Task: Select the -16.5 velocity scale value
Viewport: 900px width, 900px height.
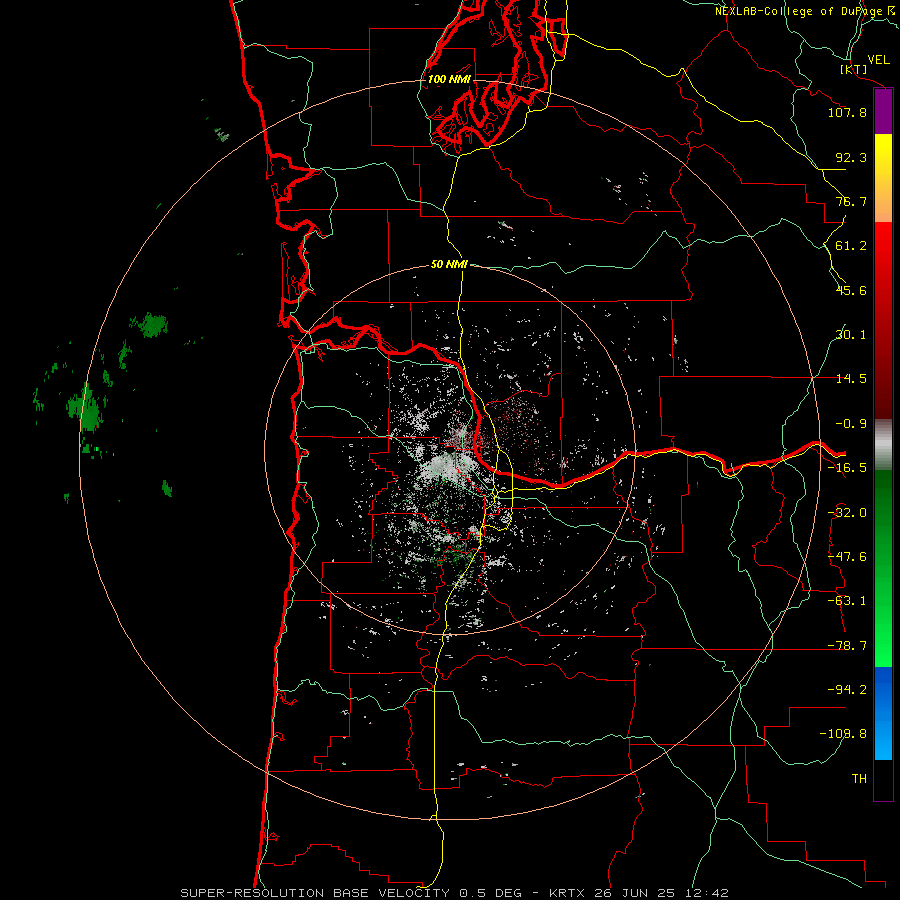Action: (847, 468)
